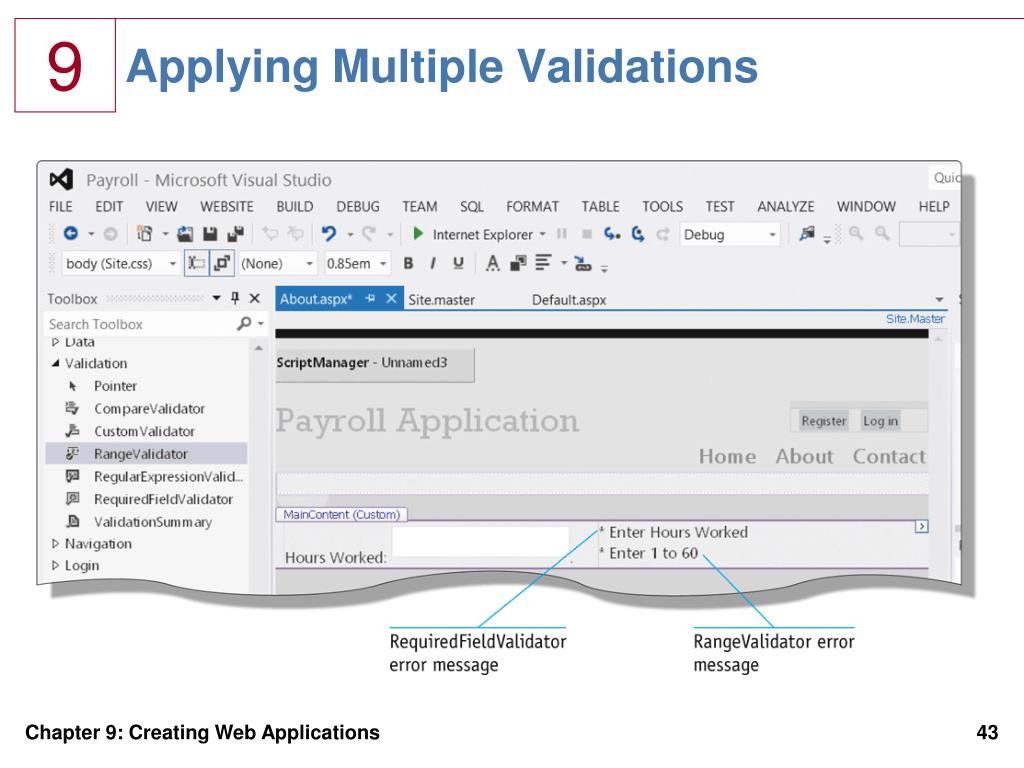Open the WEBSITE menu
Image resolution: width=1024 pixels, height=768 pixels.
[x=227, y=206]
